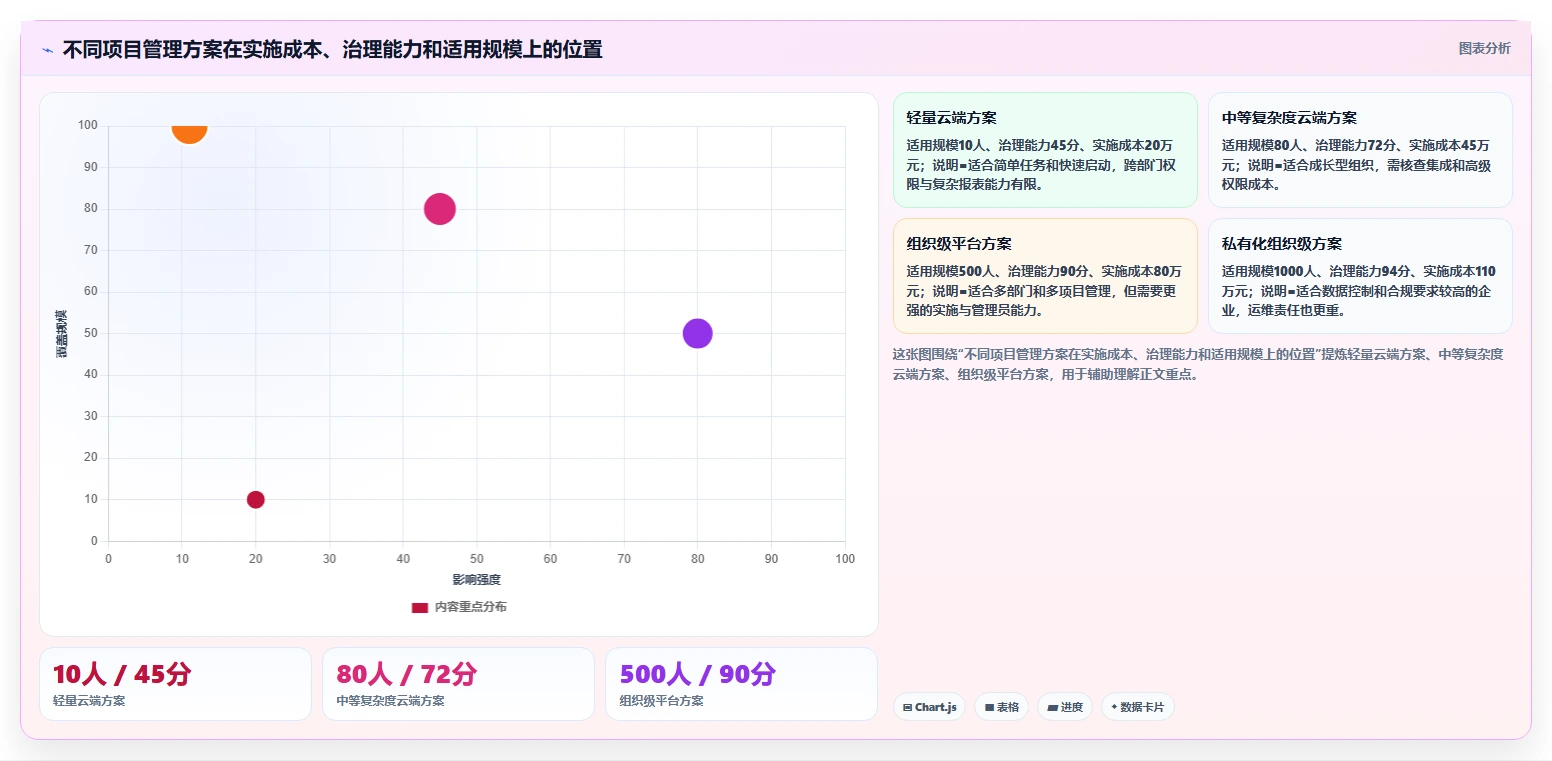1552x761 pixels.
Task: Click the 中等复杂度云端方案 caption under 80人 / 72分
Action: [390, 701]
